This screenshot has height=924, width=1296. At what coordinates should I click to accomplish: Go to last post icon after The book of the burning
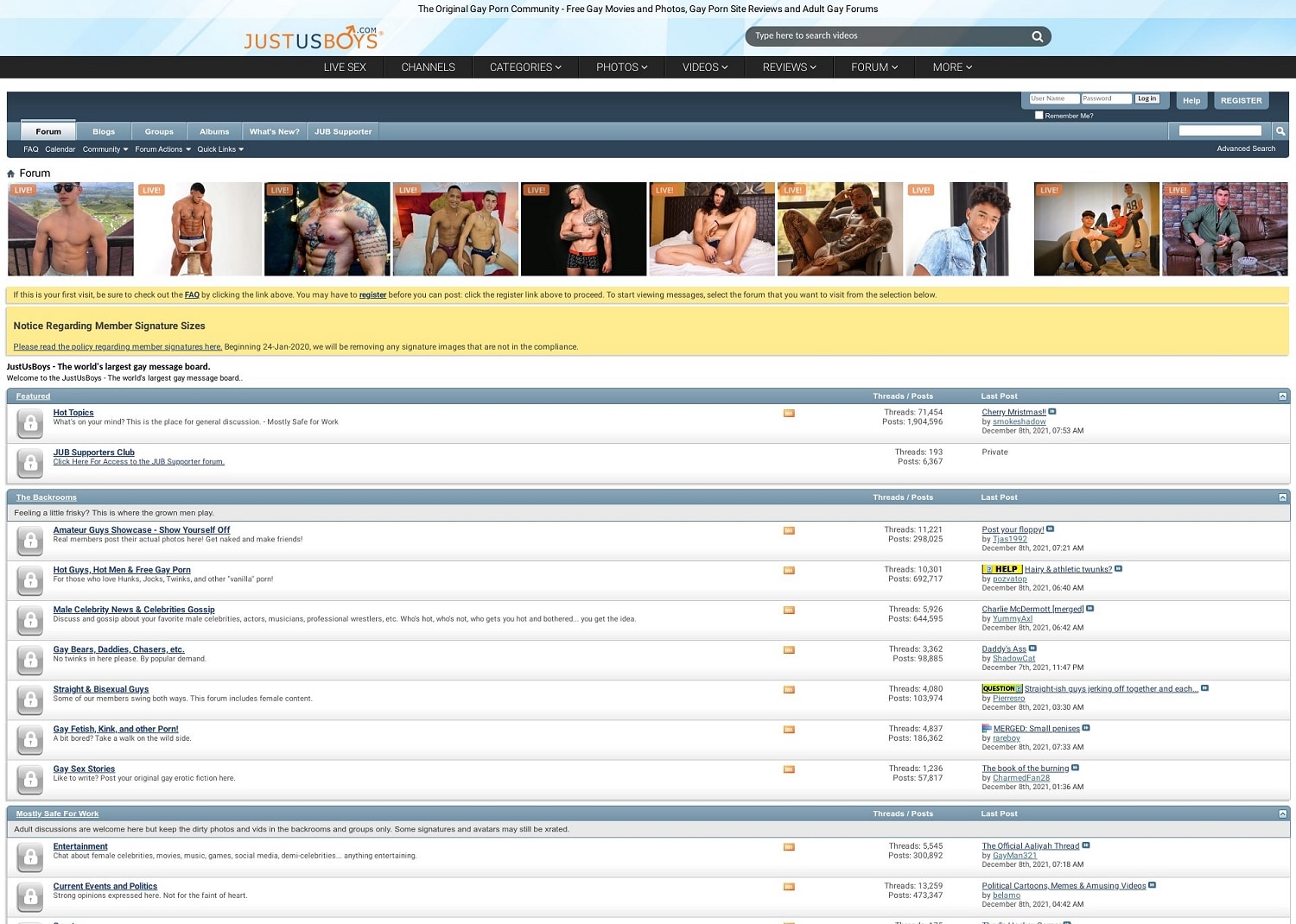(1075, 768)
